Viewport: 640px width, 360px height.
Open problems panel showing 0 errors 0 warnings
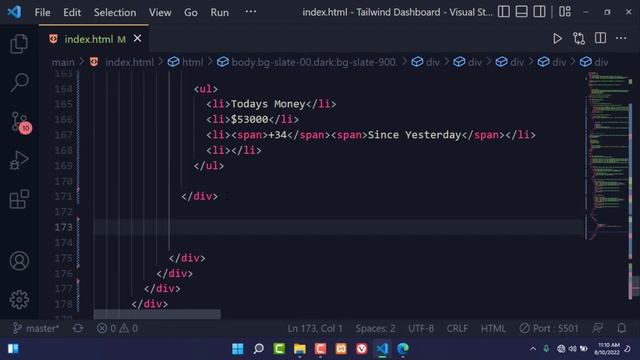click(117, 328)
